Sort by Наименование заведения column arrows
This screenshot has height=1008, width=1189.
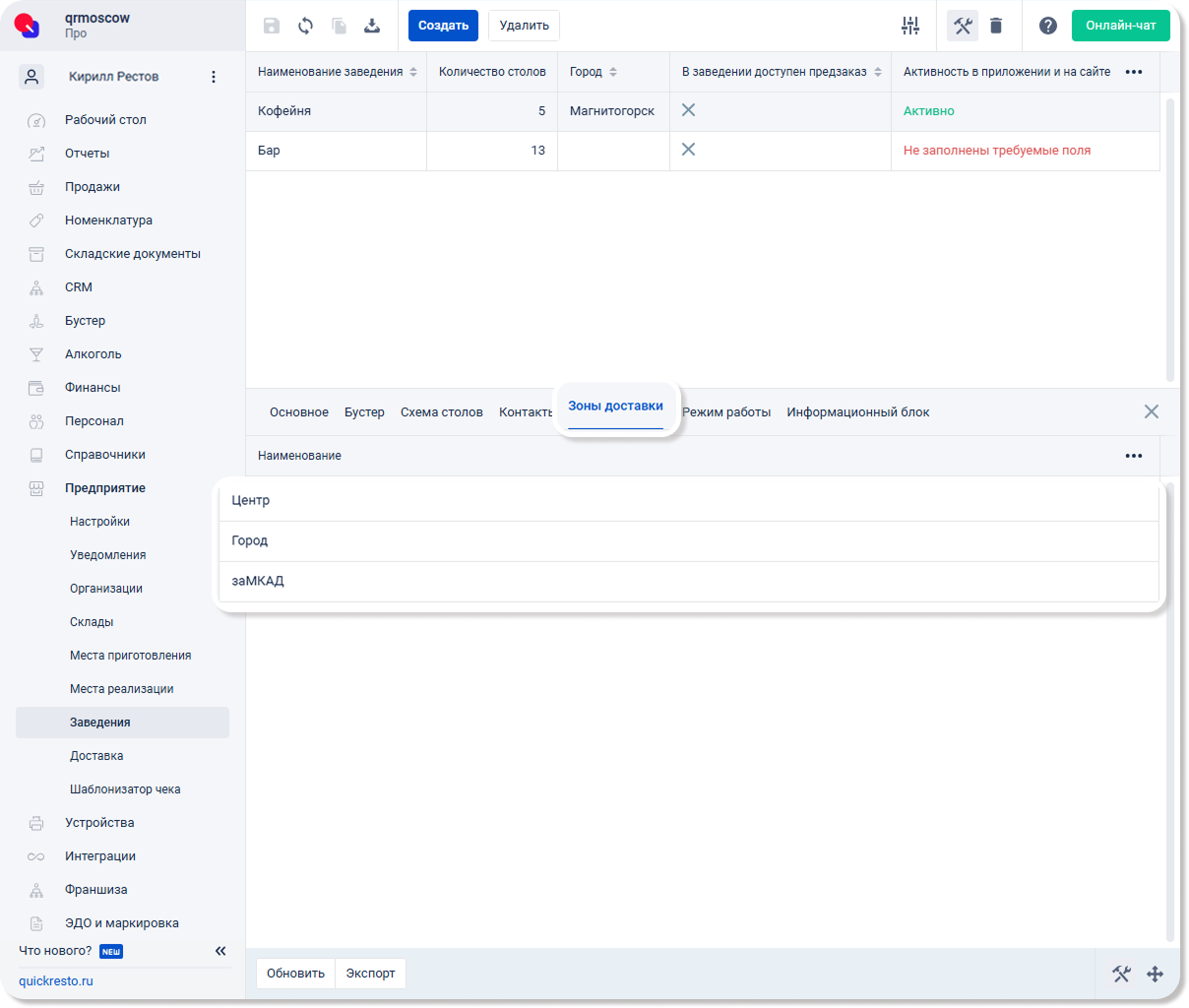pyautogui.click(x=413, y=72)
